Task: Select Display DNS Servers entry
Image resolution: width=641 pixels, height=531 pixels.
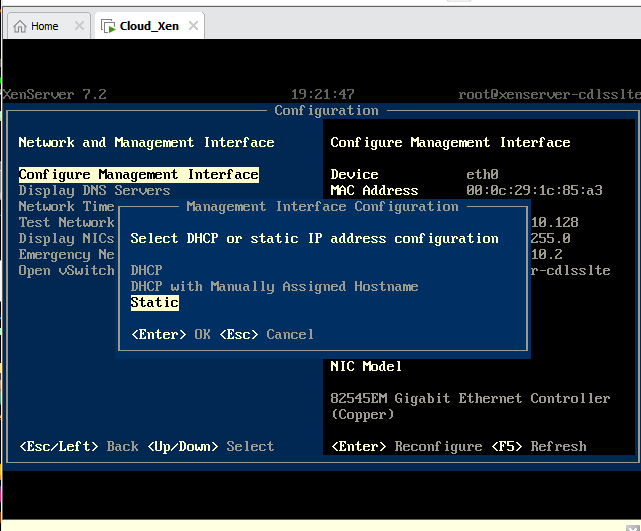Action: (x=94, y=190)
